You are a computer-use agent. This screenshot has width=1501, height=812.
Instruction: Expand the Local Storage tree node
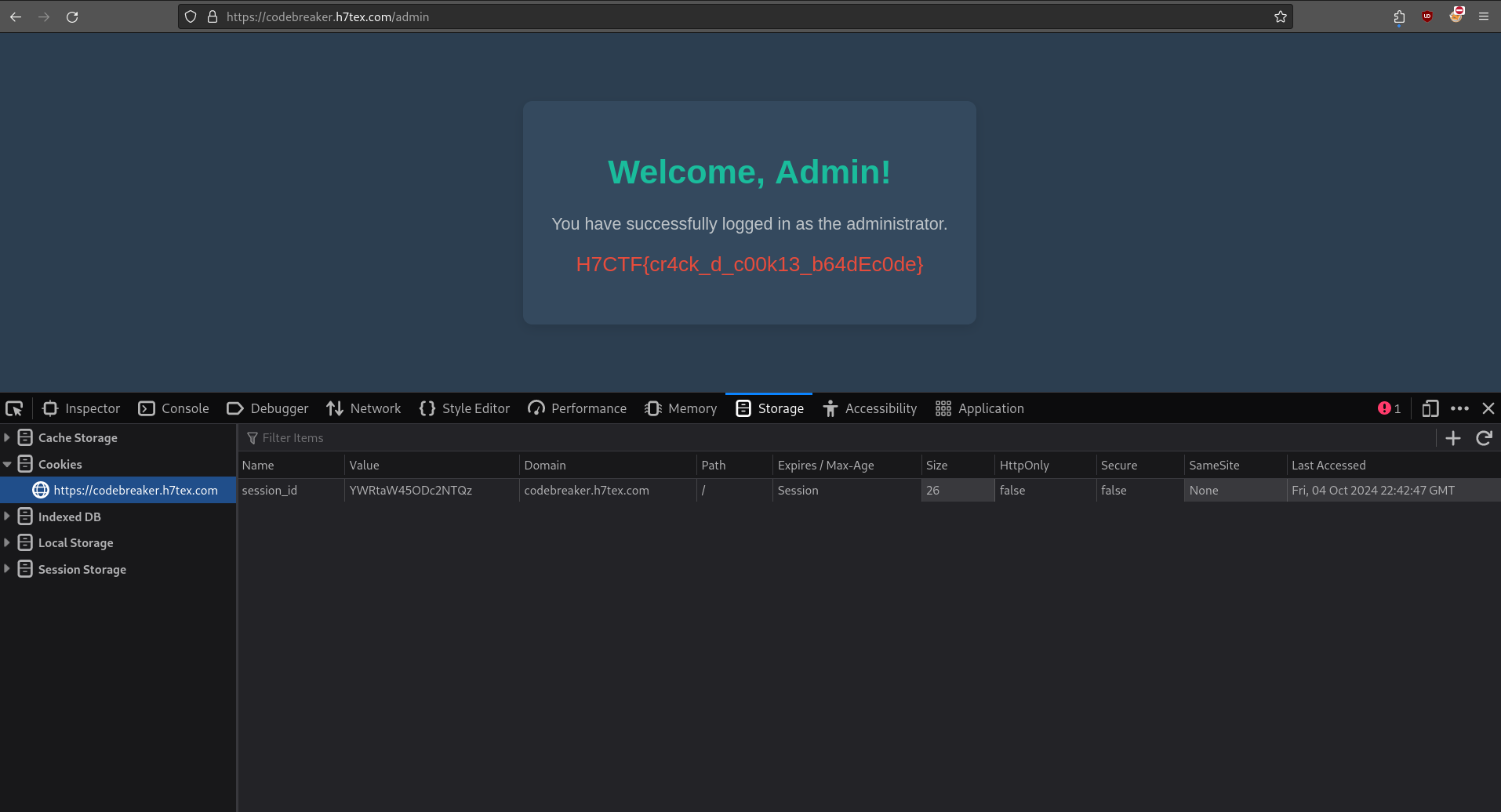point(7,542)
